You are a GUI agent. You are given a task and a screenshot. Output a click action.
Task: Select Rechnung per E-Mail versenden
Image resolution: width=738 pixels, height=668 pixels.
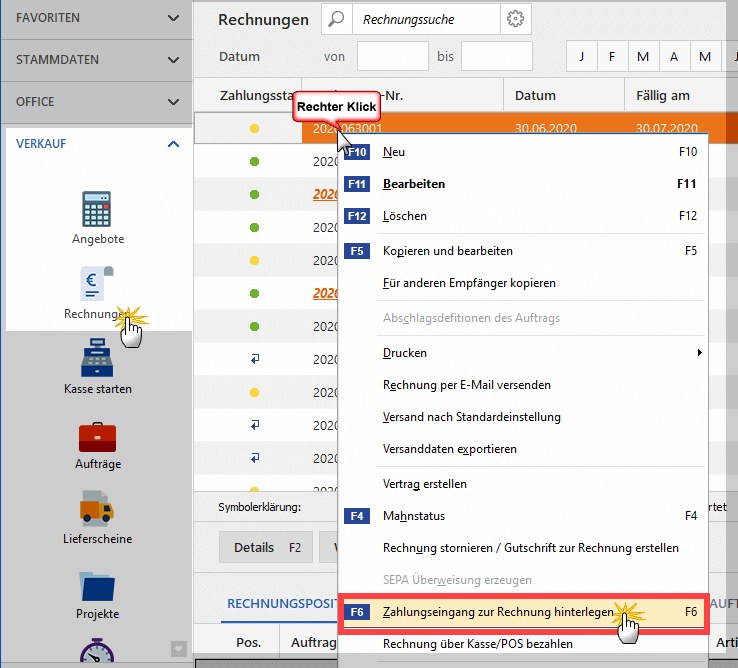[x=523, y=385]
